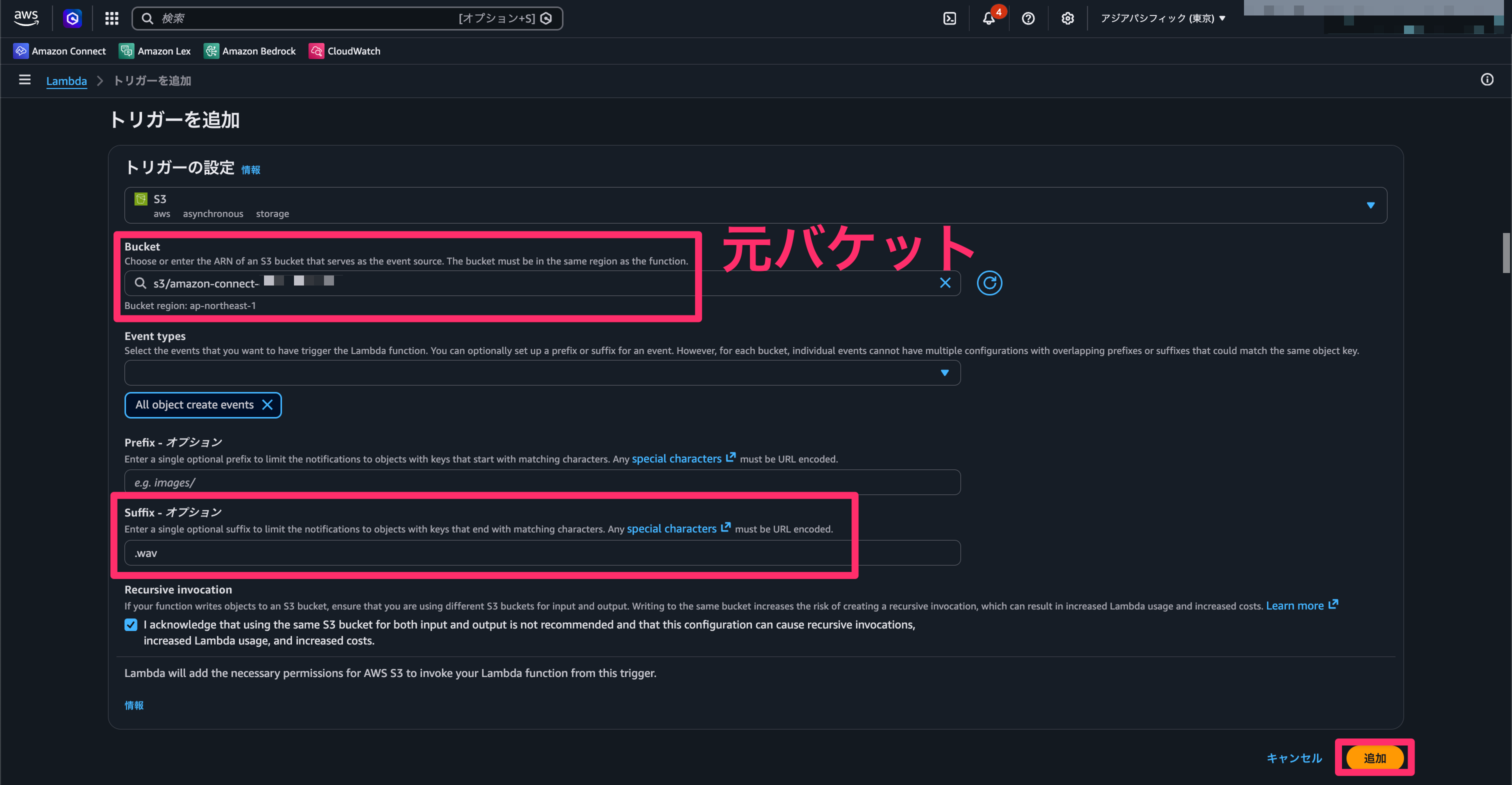1512x785 pixels.
Task: Clear the bucket search field with X
Action: click(945, 282)
